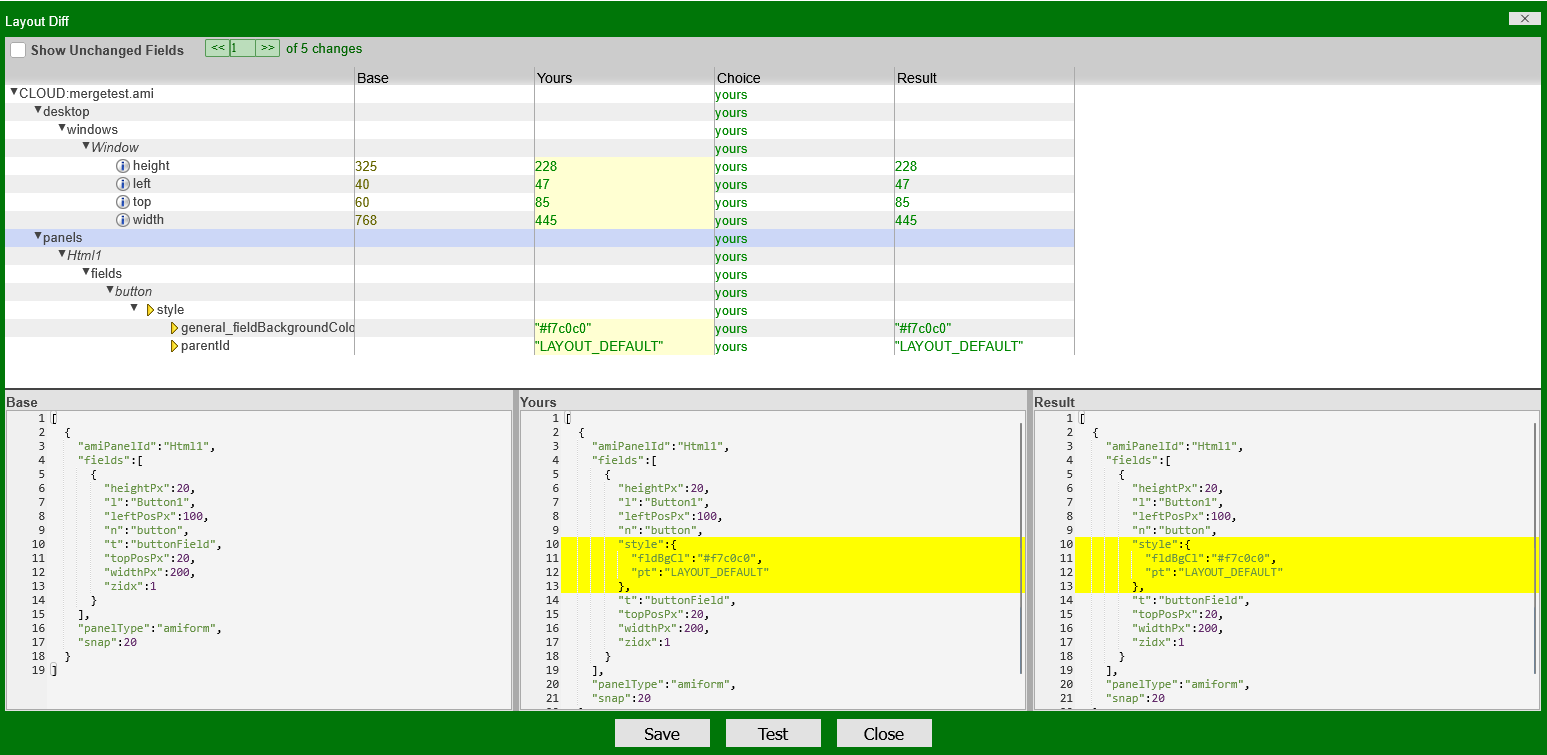Go to previous change with << arrow
Viewport: 1547px width, 755px height.
216,47
